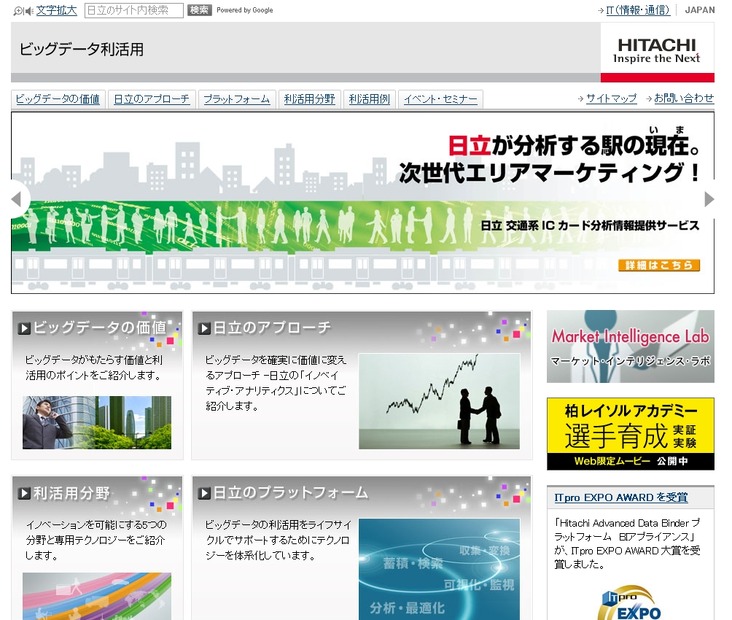This screenshot has height=620, width=732.
Task: Click the ITpro EXPO award logo
Action: [x=630, y=603]
